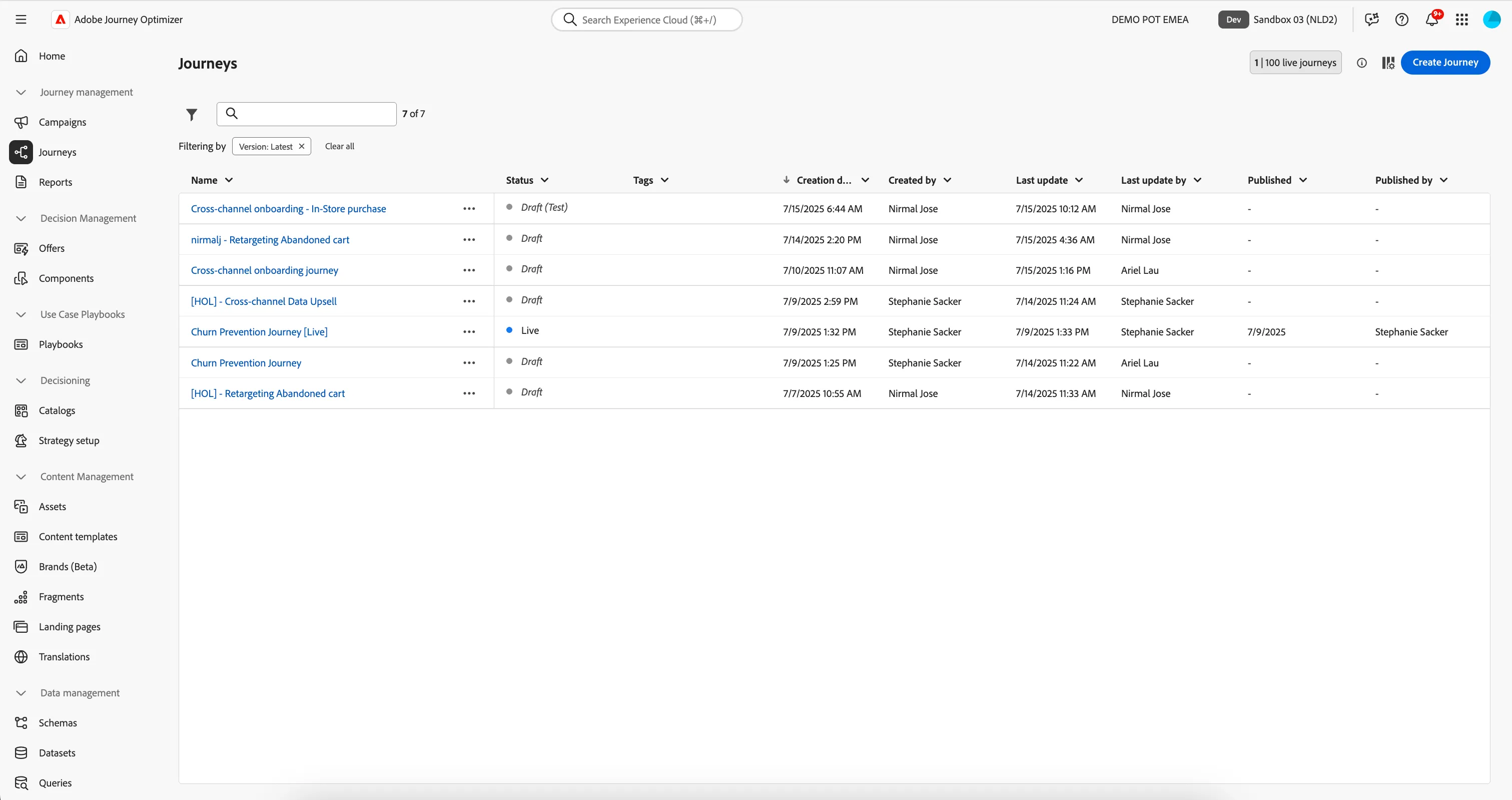Open the Status column dropdown
The width and height of the screenshot is (1512, 800).
coord(545,180)
